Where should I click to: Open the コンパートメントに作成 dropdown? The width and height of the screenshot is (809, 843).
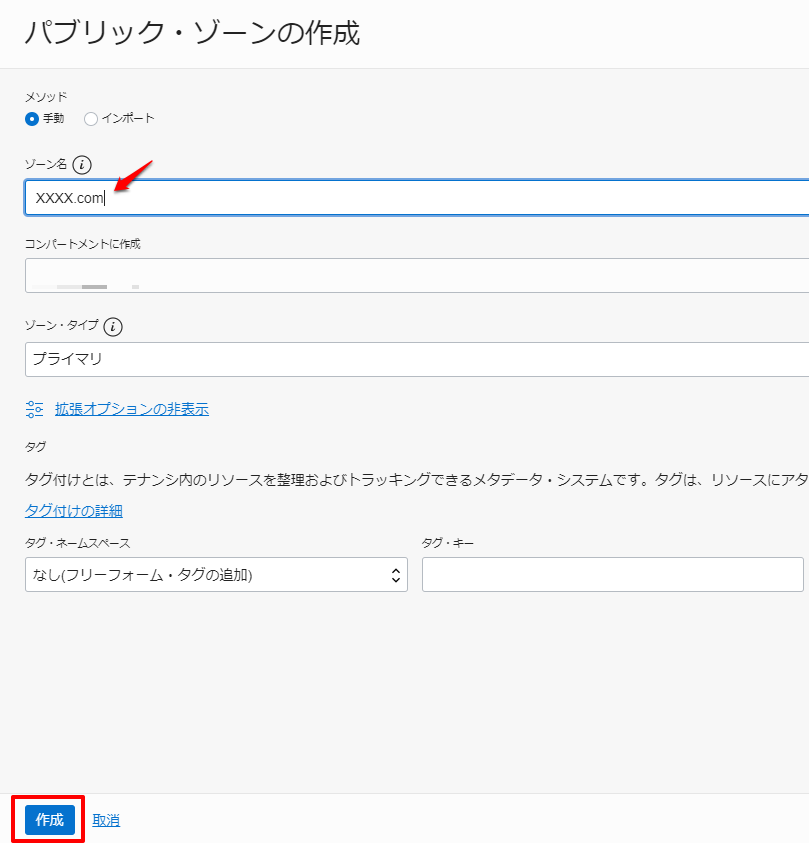(400, 275)
